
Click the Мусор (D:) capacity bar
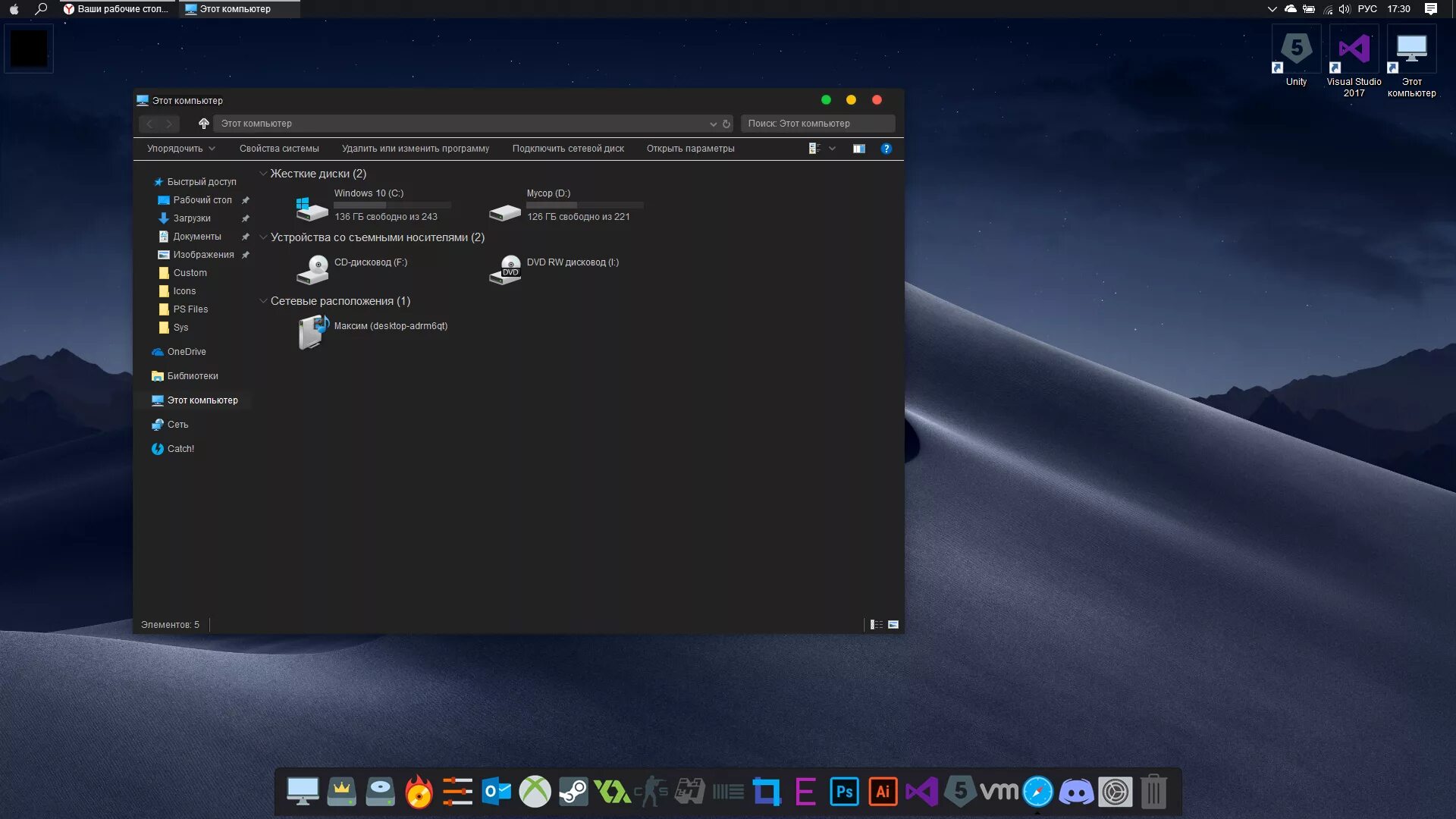584,205
